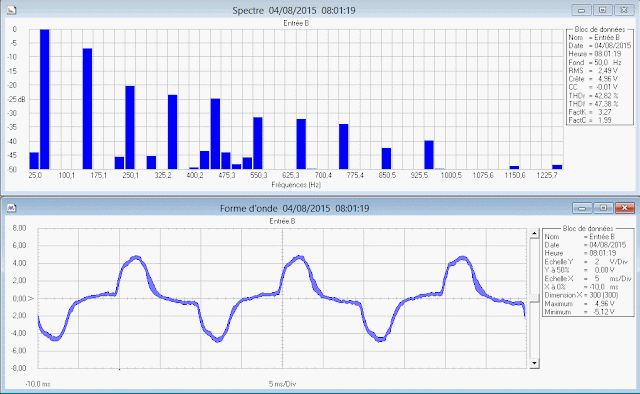
Task: Close the Forme d'onde window
Action: (x=624, y=208)
